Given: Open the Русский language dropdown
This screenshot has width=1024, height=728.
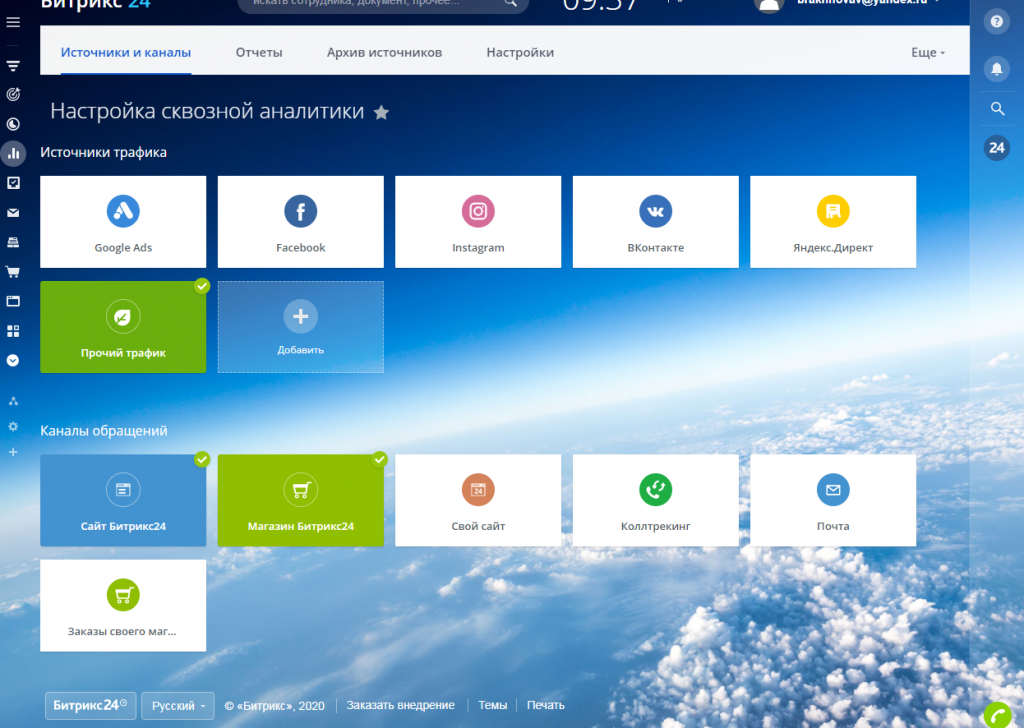Looking at the screenshot, I should [x=178, y=706].
